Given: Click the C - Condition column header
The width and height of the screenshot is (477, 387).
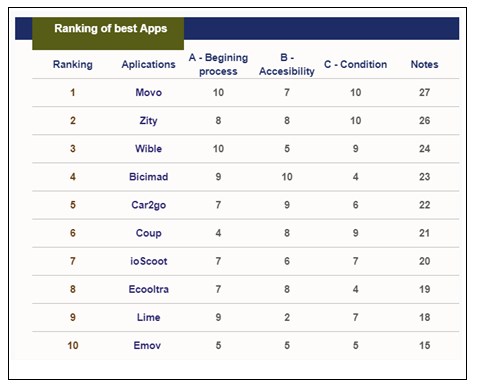Looking at the screenshot, I should click(x=355, y=64).
